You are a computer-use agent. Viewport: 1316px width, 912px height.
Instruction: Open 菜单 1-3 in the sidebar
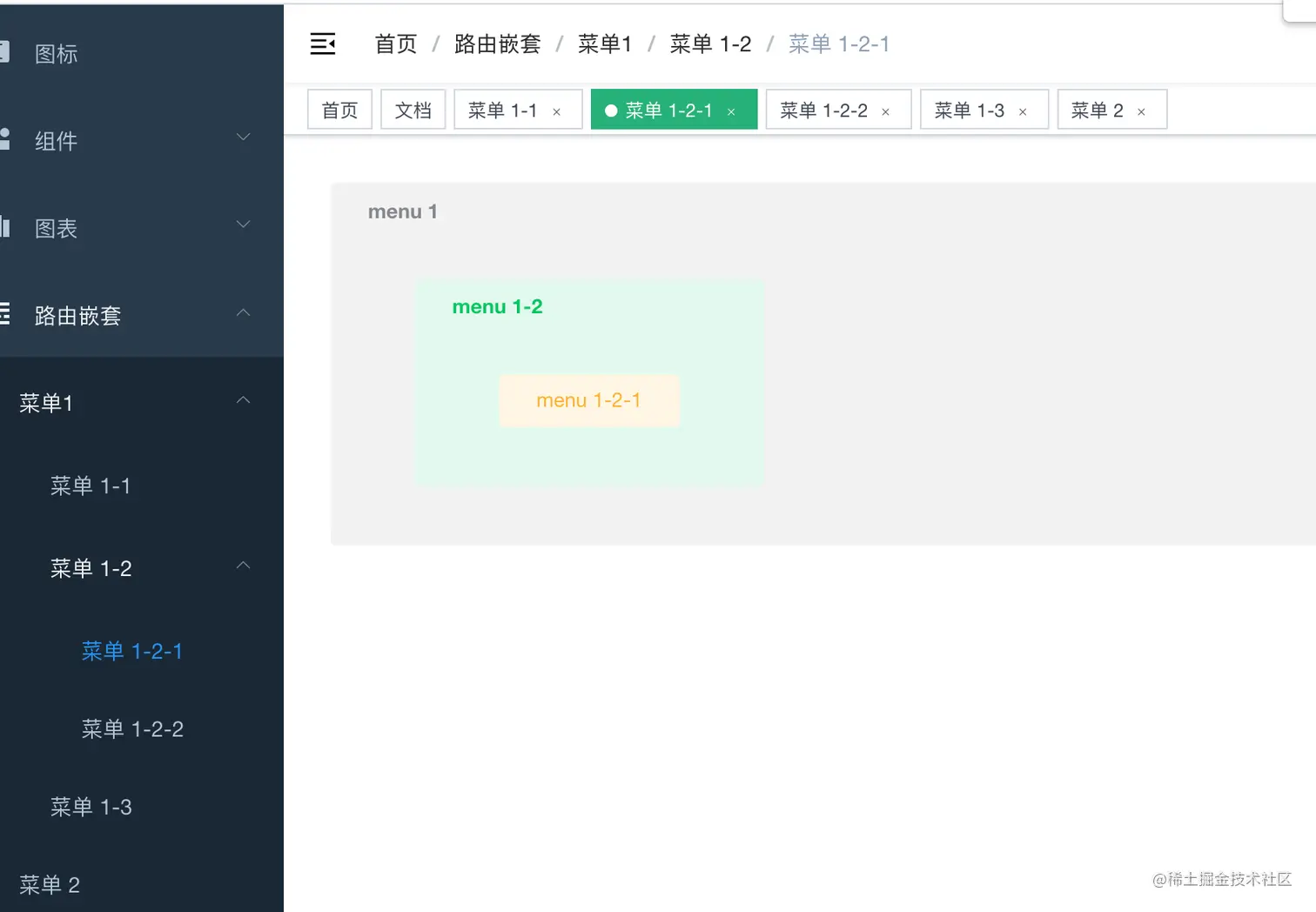pyautogui.click(x=142, y=807)
